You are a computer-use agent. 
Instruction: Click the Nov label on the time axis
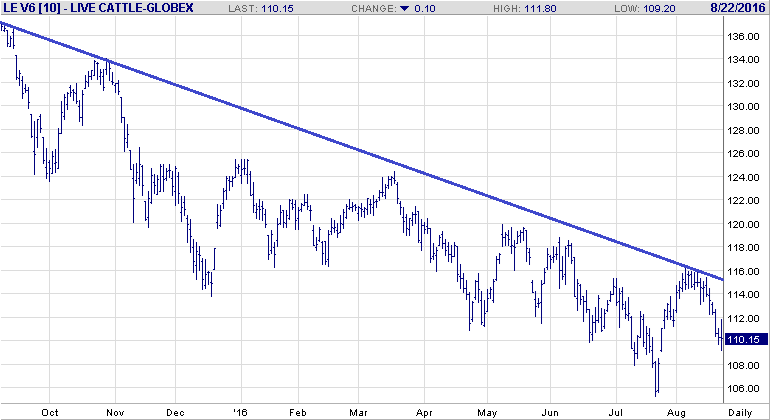pos(114,411)
